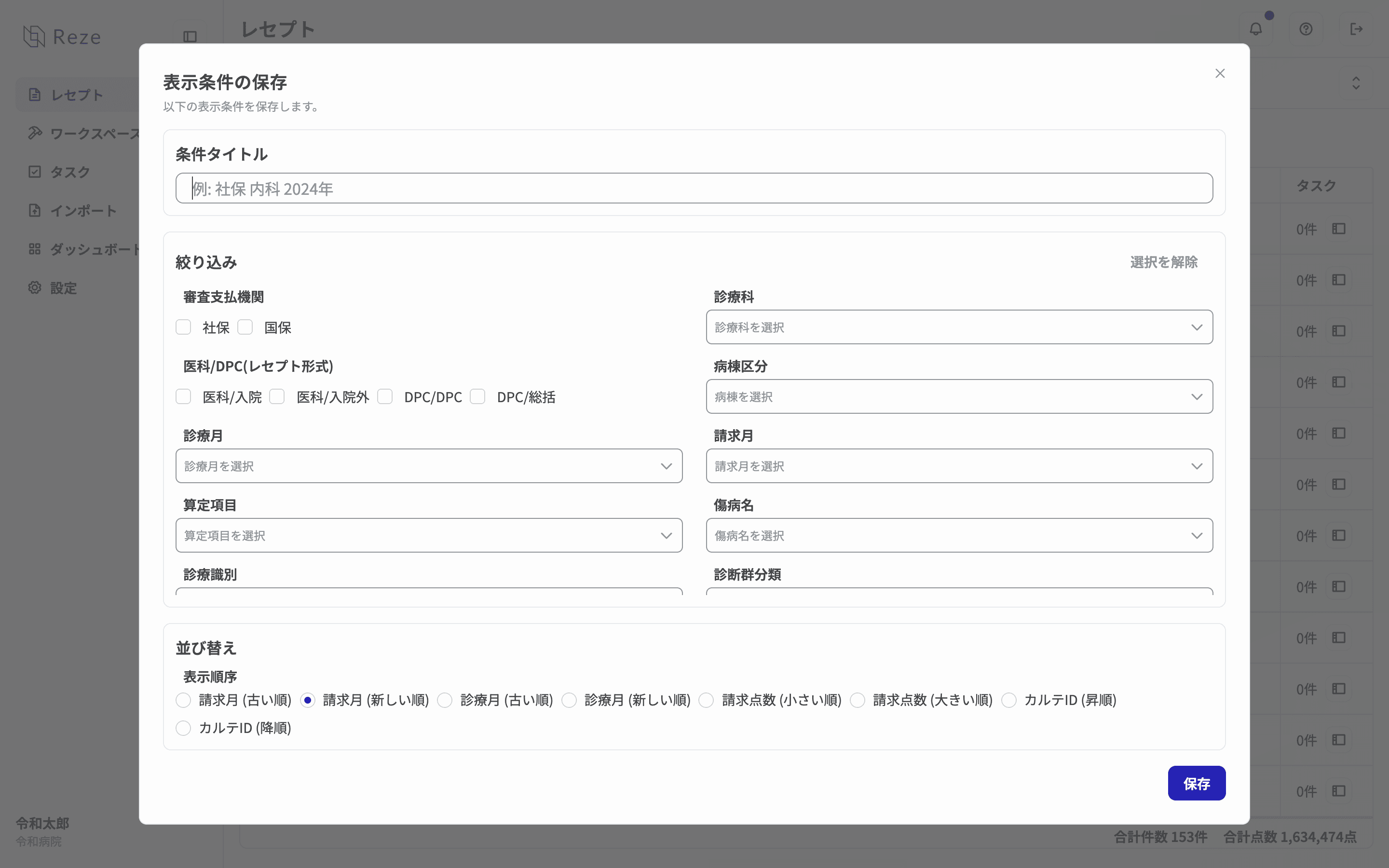
Task: Open the 病棟を選択 dropdown
Action: [959, 397]
